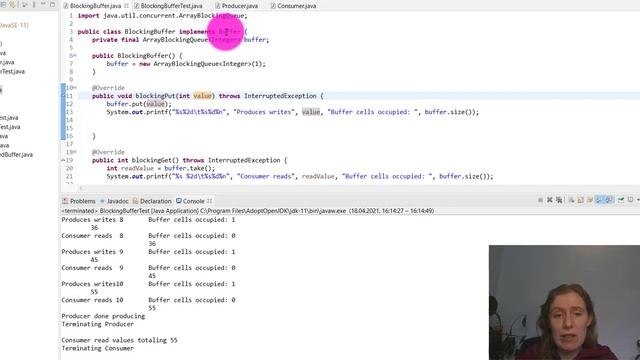Close the BlockingBuffer.java editor tab

pyautogui.click(x=126, y=6)
